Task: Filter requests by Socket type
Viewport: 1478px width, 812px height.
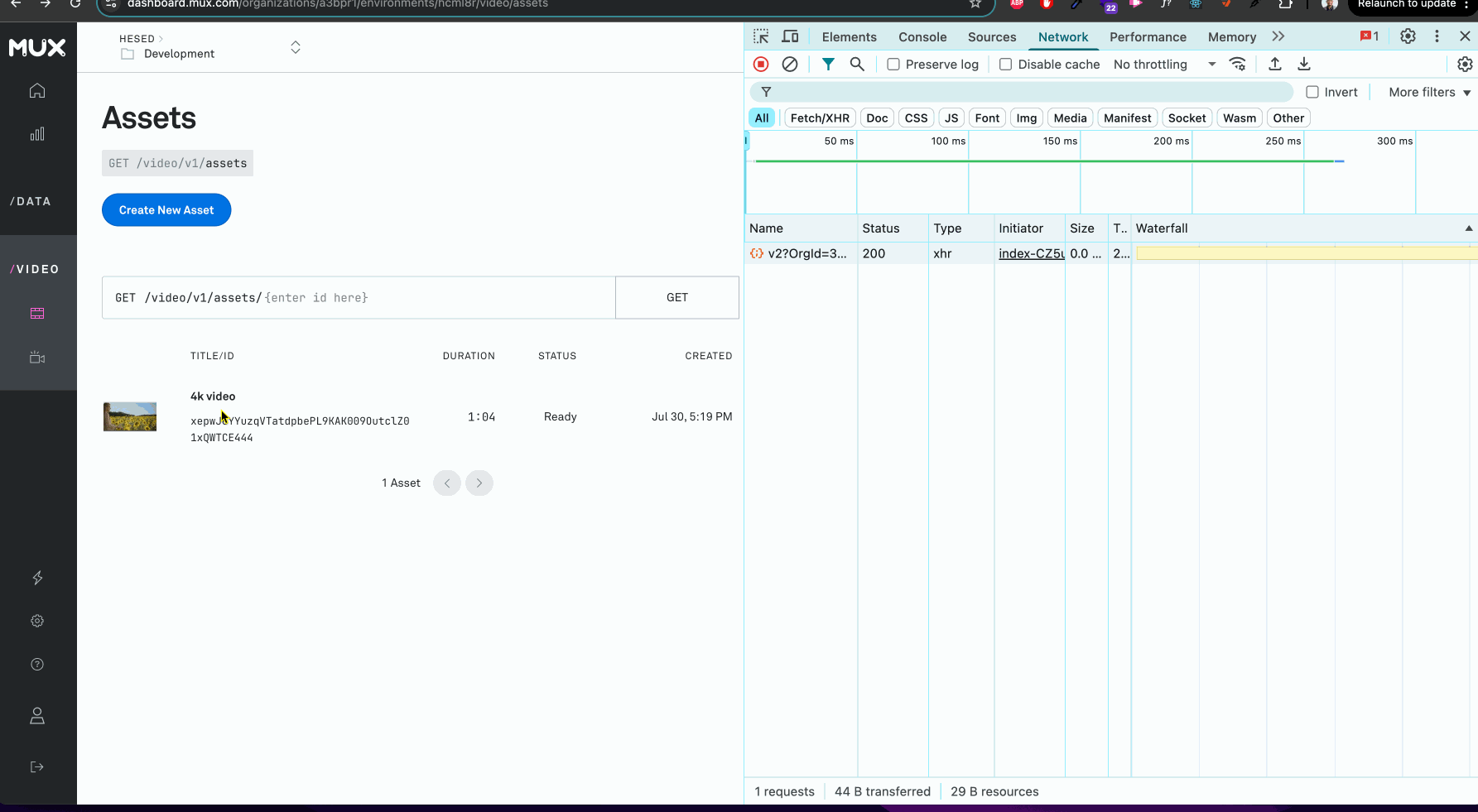Action: pyautogui.click(x=1187, y=118)
